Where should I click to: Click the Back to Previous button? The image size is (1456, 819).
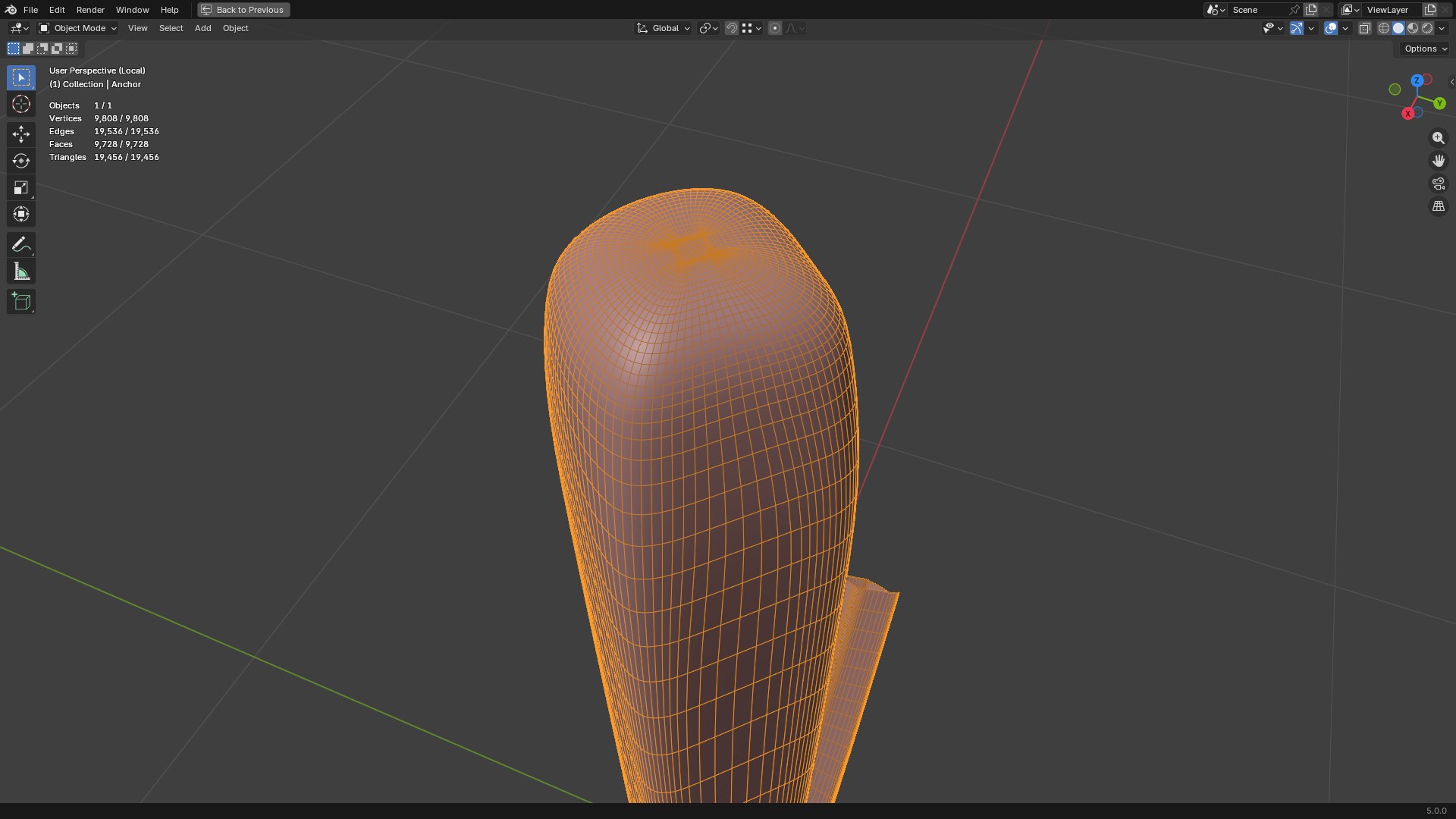click(243, 10)
